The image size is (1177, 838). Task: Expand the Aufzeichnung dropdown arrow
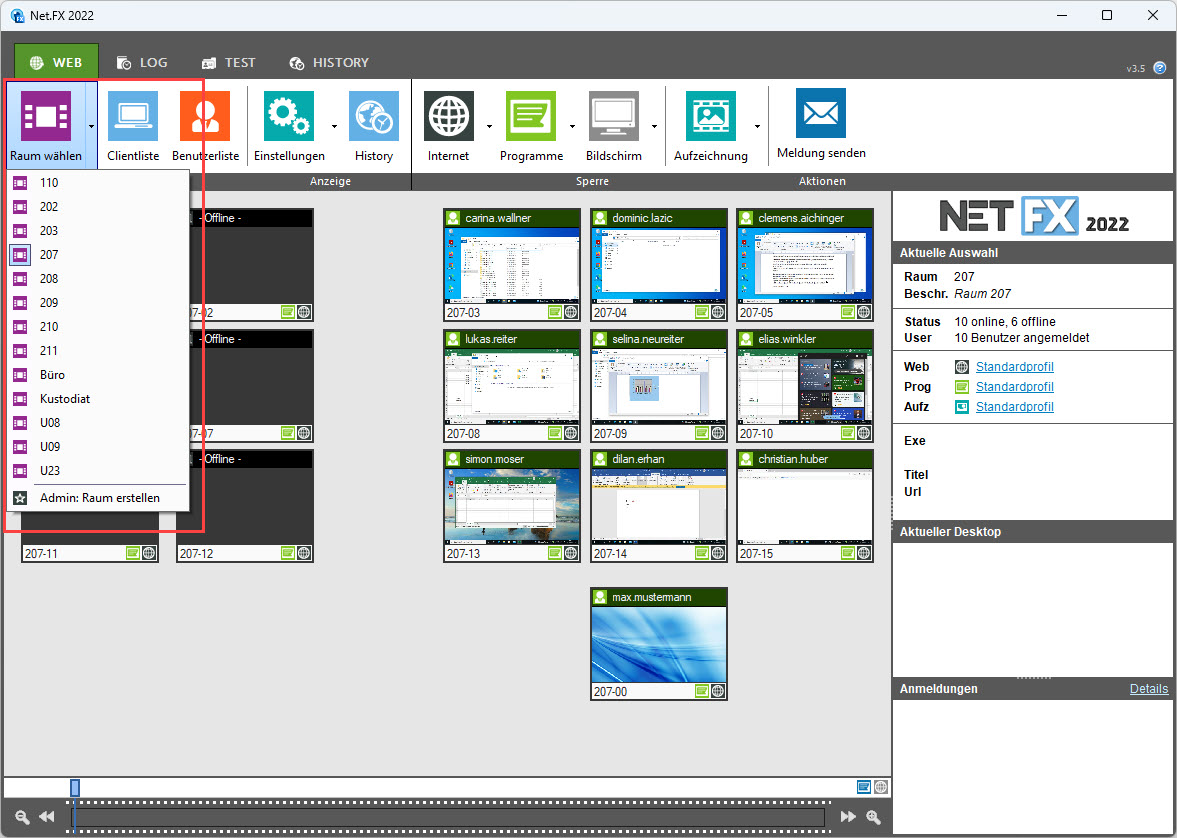coord(757,126)
